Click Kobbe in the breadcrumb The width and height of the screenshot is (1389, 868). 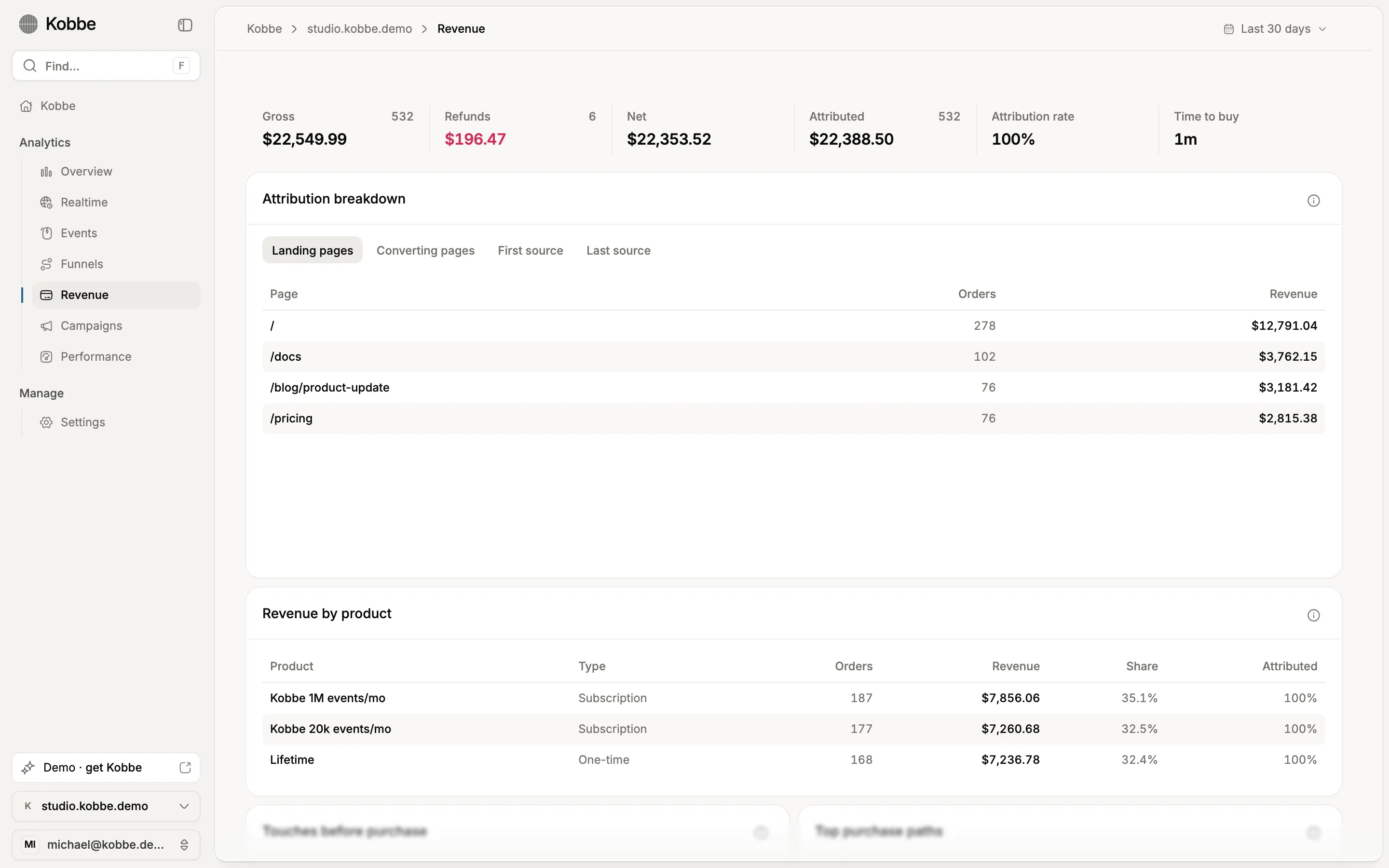pos(264,29)
